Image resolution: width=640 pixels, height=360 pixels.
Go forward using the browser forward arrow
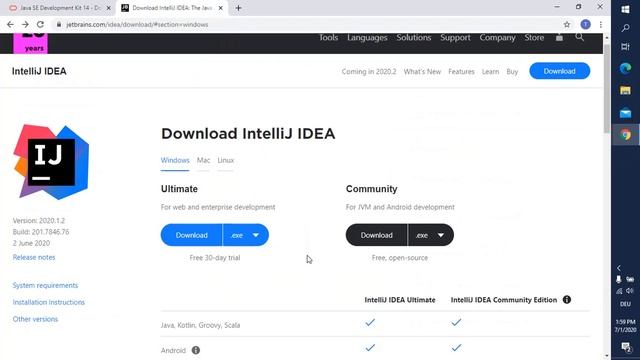pos(25,24)
